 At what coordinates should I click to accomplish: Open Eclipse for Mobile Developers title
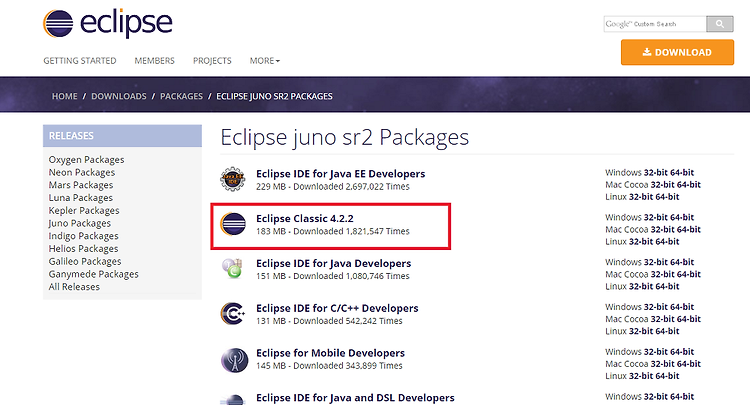(x=331, y=353)
